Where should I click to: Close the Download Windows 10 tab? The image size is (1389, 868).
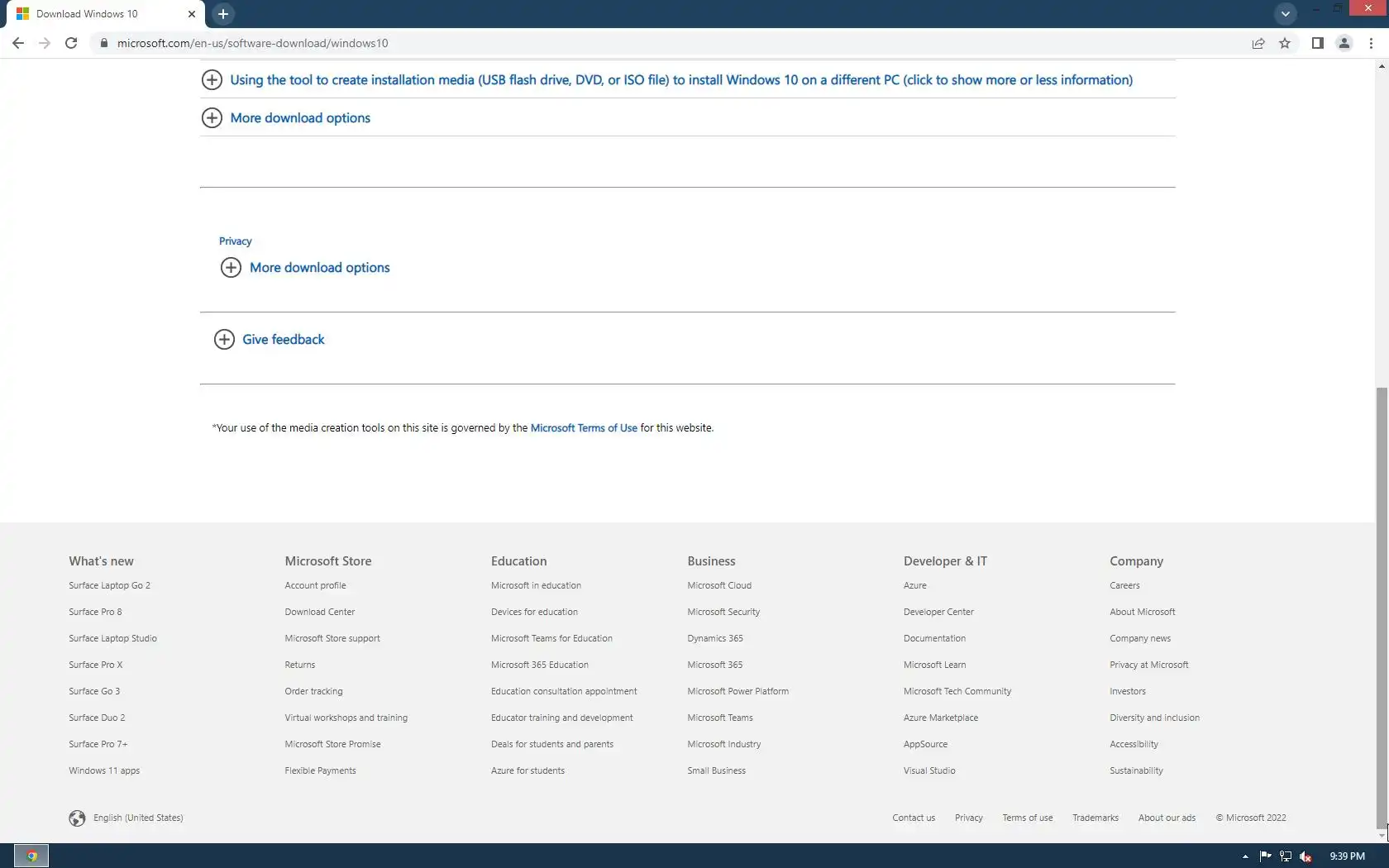192,14
